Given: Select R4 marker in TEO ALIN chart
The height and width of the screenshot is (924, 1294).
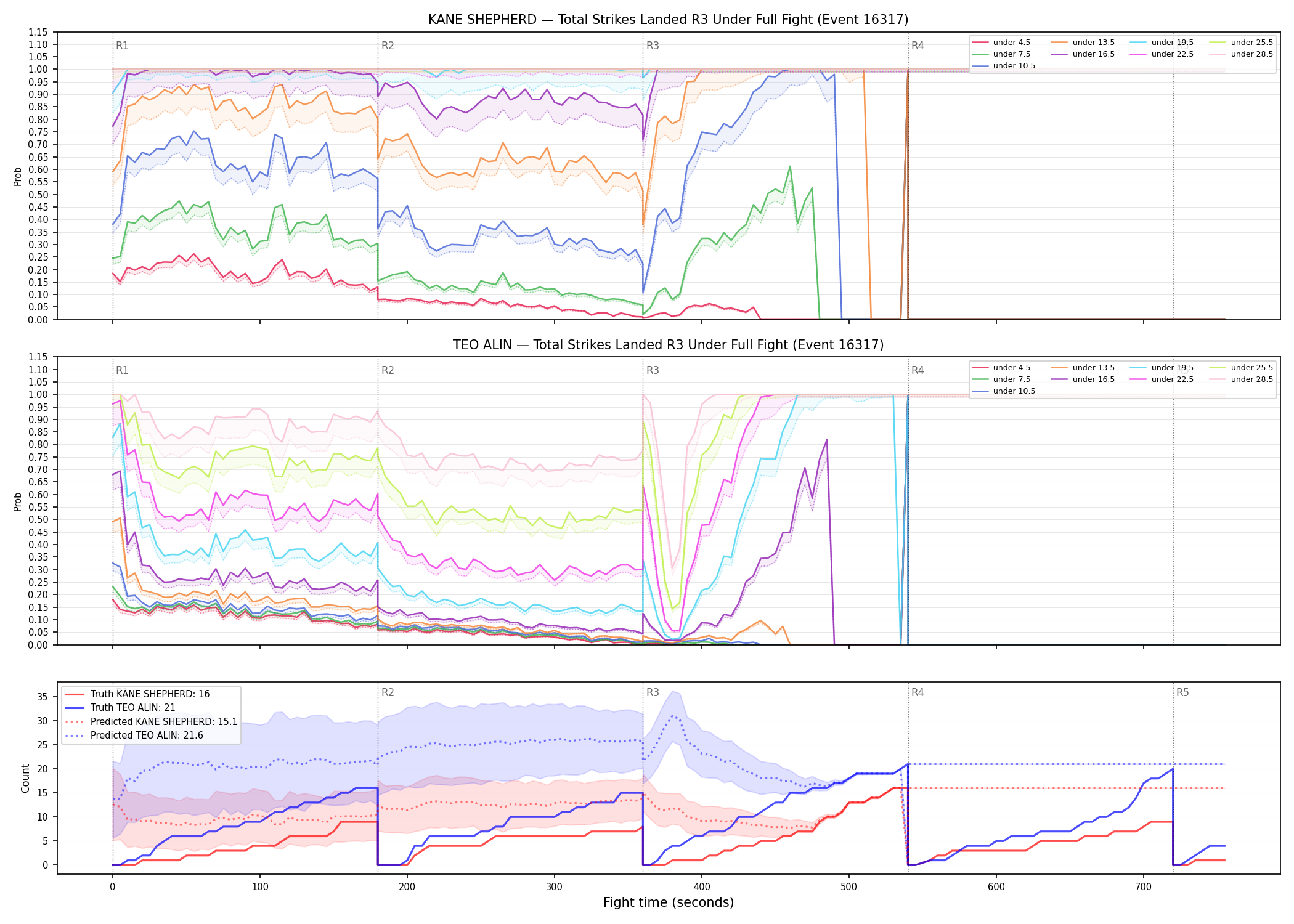Looking at the screenshot, I should pos(918,371).
